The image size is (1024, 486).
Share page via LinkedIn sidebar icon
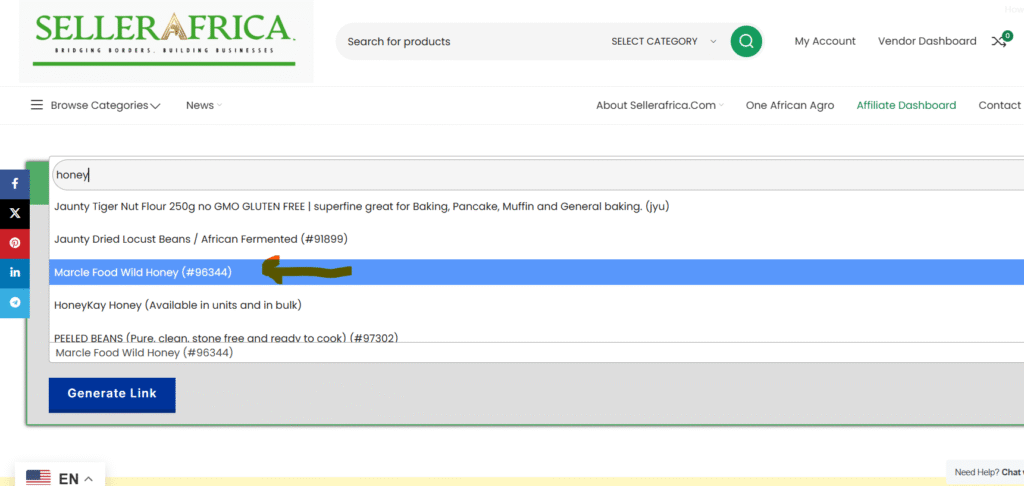[x=15, y=272]
